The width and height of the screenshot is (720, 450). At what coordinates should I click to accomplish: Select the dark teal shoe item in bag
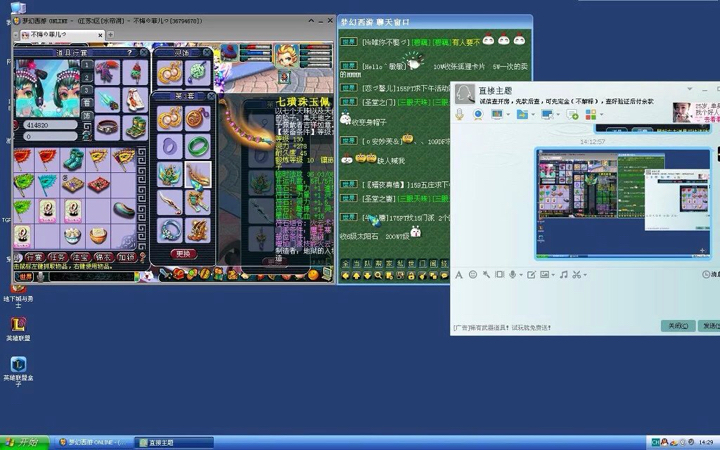click(123, 210)
